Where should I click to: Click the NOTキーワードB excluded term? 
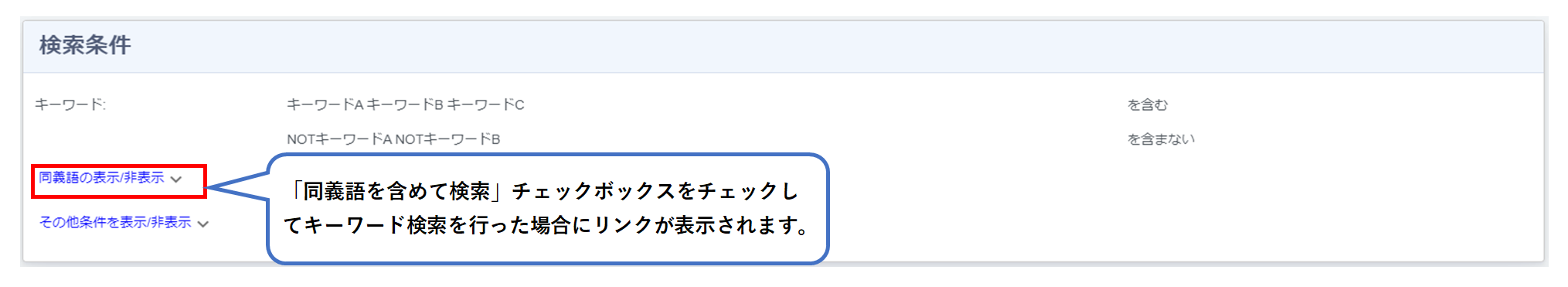447,139
